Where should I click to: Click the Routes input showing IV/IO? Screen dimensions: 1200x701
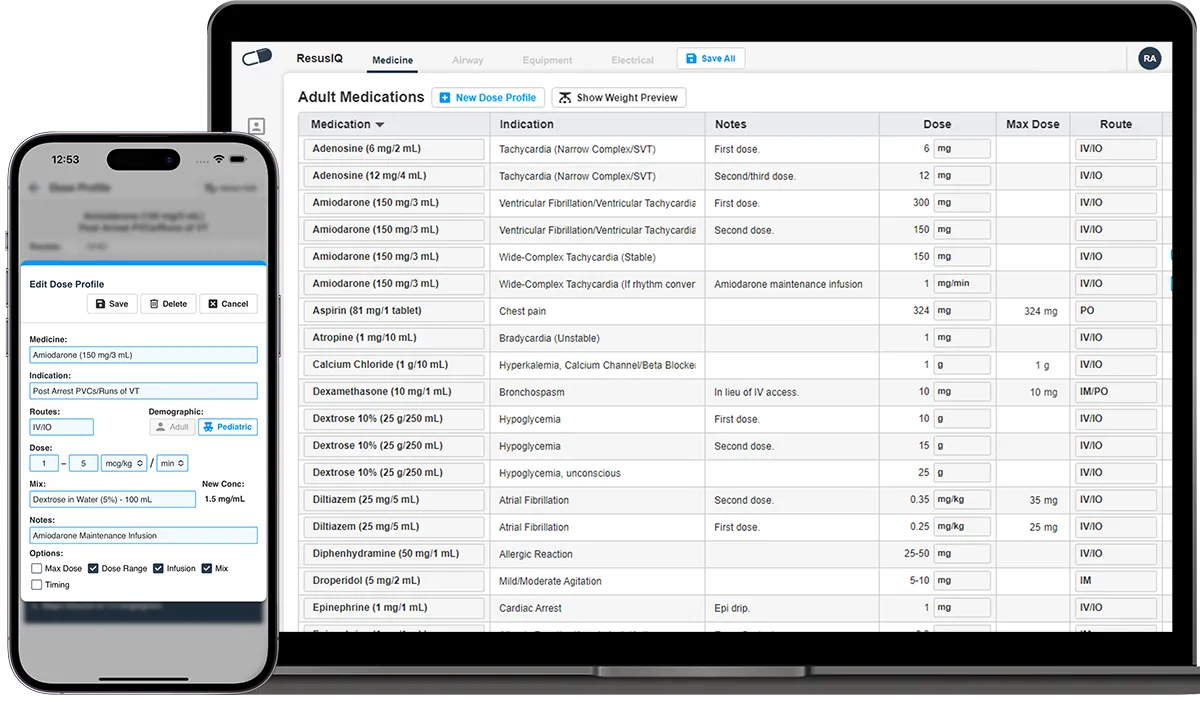(x=61, y=427)
